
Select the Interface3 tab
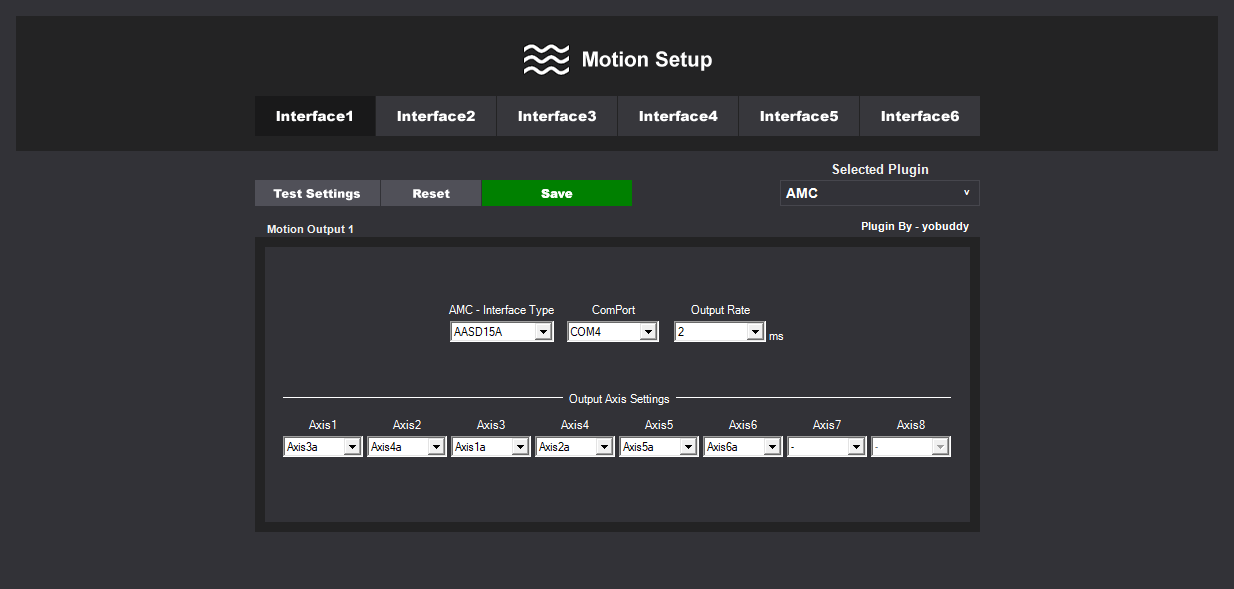click(x=557, y=116)
